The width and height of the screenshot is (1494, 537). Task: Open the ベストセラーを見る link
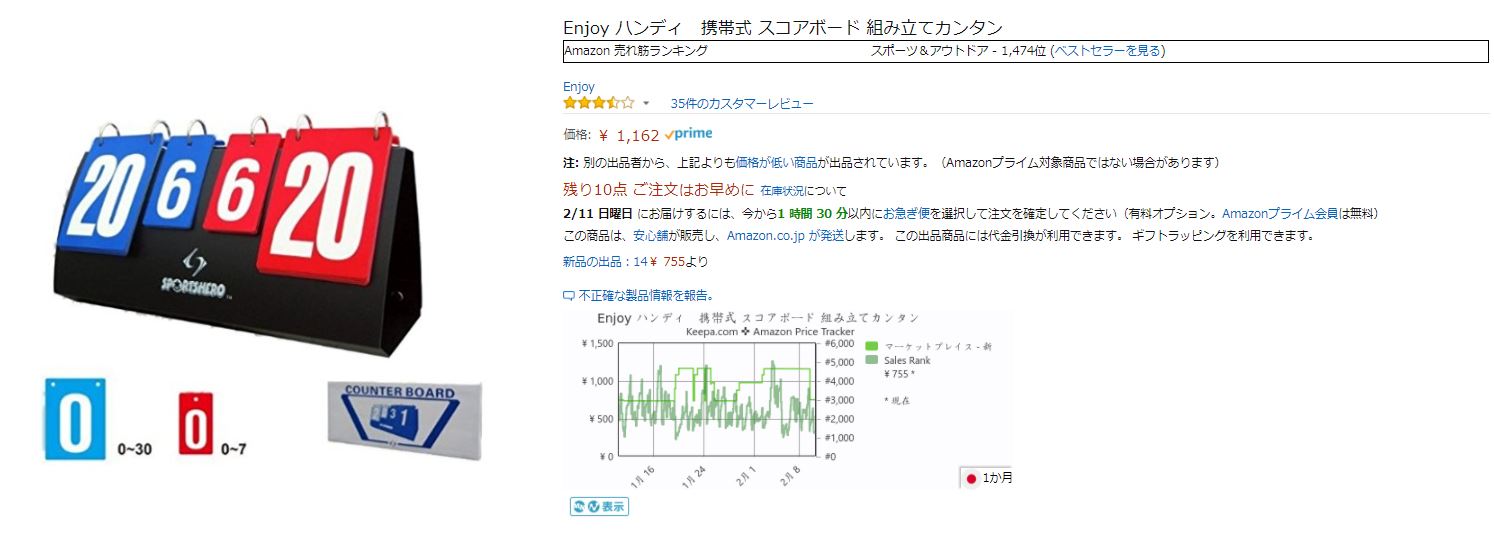[1107, 51]
